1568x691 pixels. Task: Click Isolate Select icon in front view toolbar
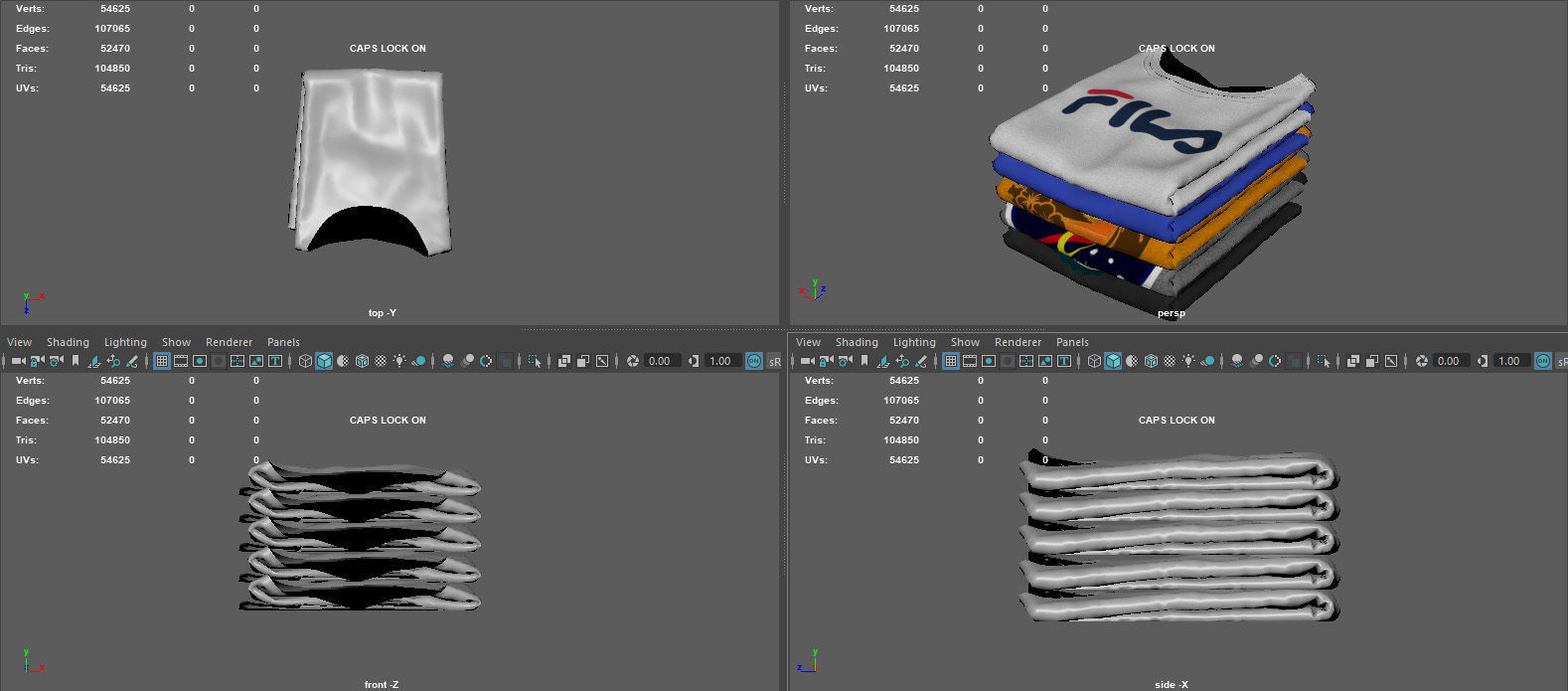(x=534, y=361)
